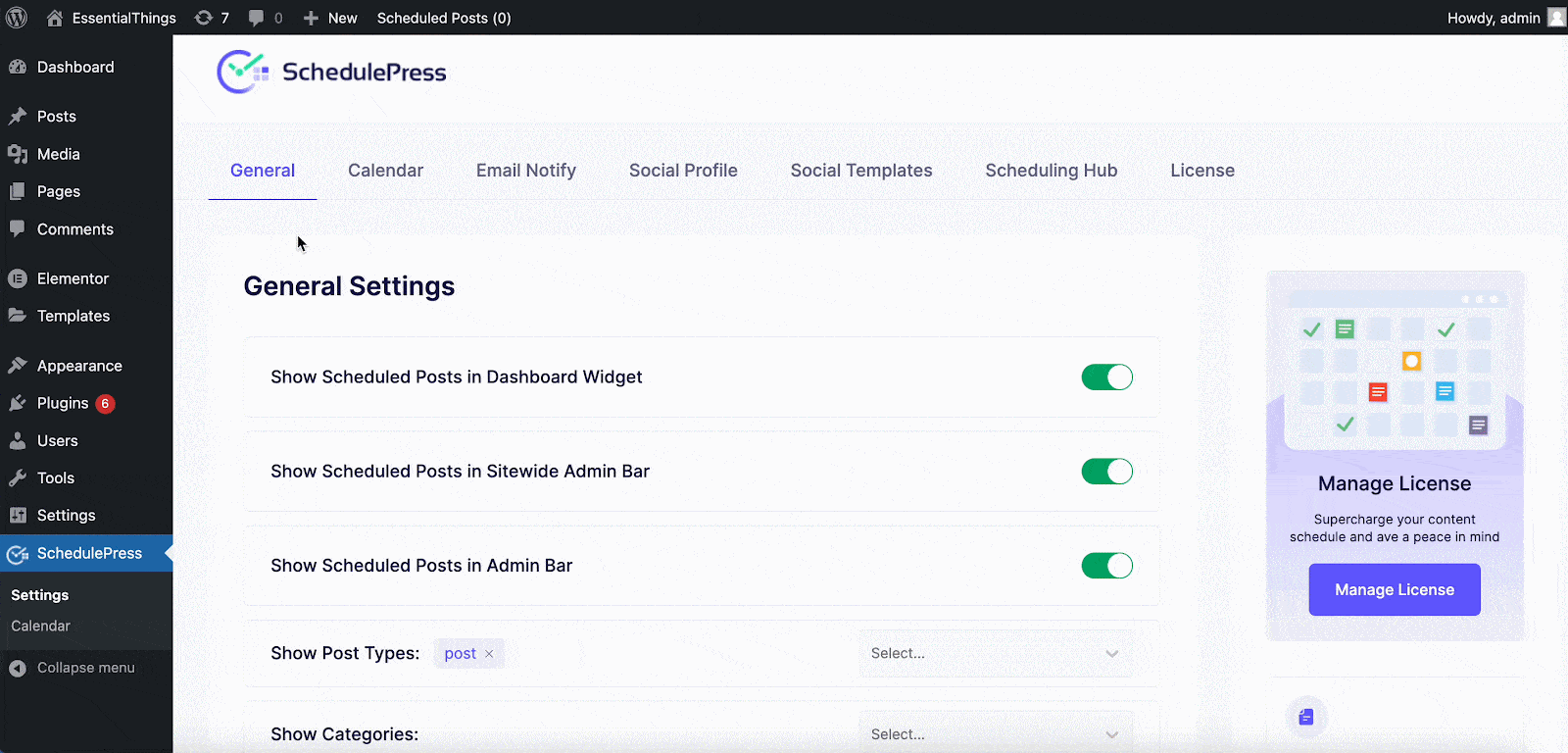Open the New content menu in admin bar

[330, 18]
